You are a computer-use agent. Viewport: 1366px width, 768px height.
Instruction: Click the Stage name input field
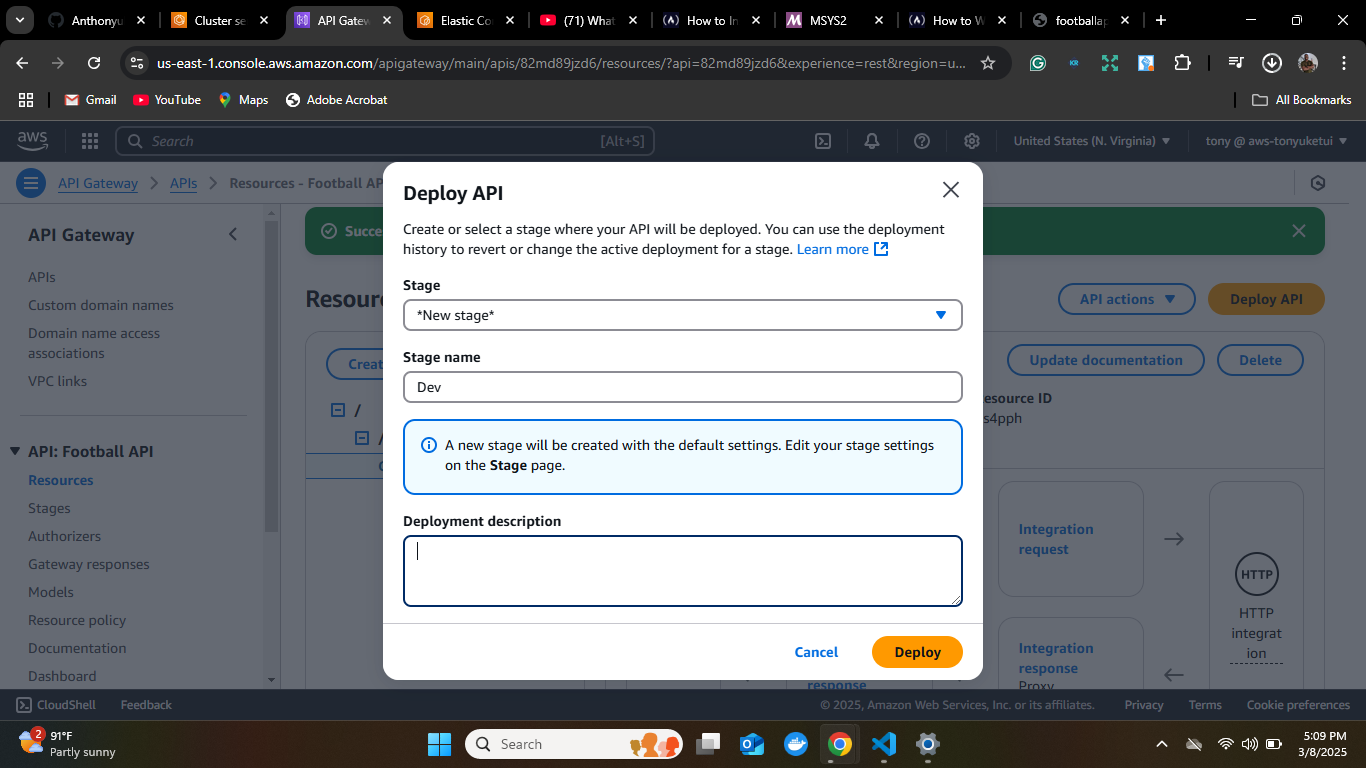(x=682, y=387)
